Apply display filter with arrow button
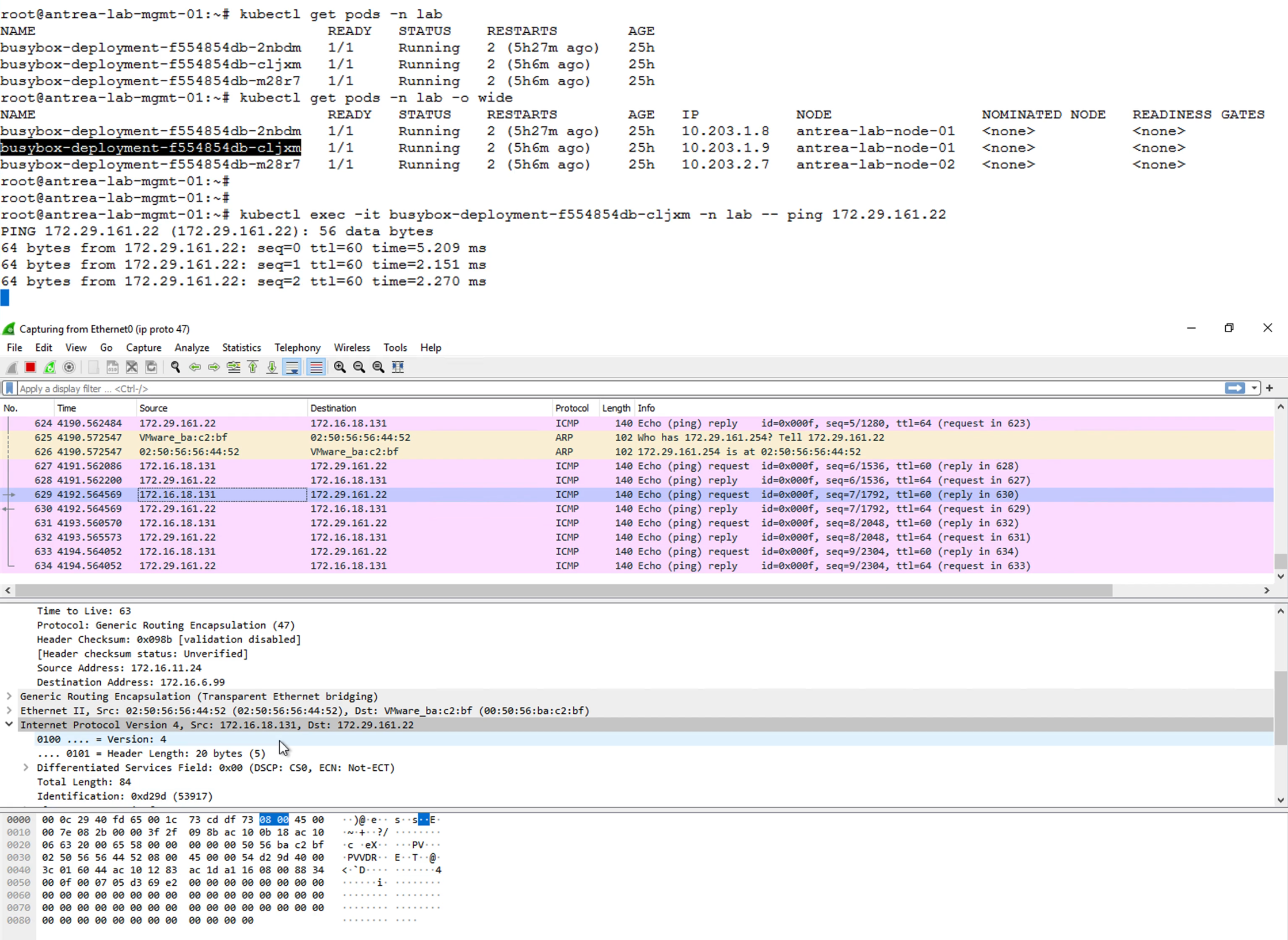The image size is (1288, 940). 1234,388
